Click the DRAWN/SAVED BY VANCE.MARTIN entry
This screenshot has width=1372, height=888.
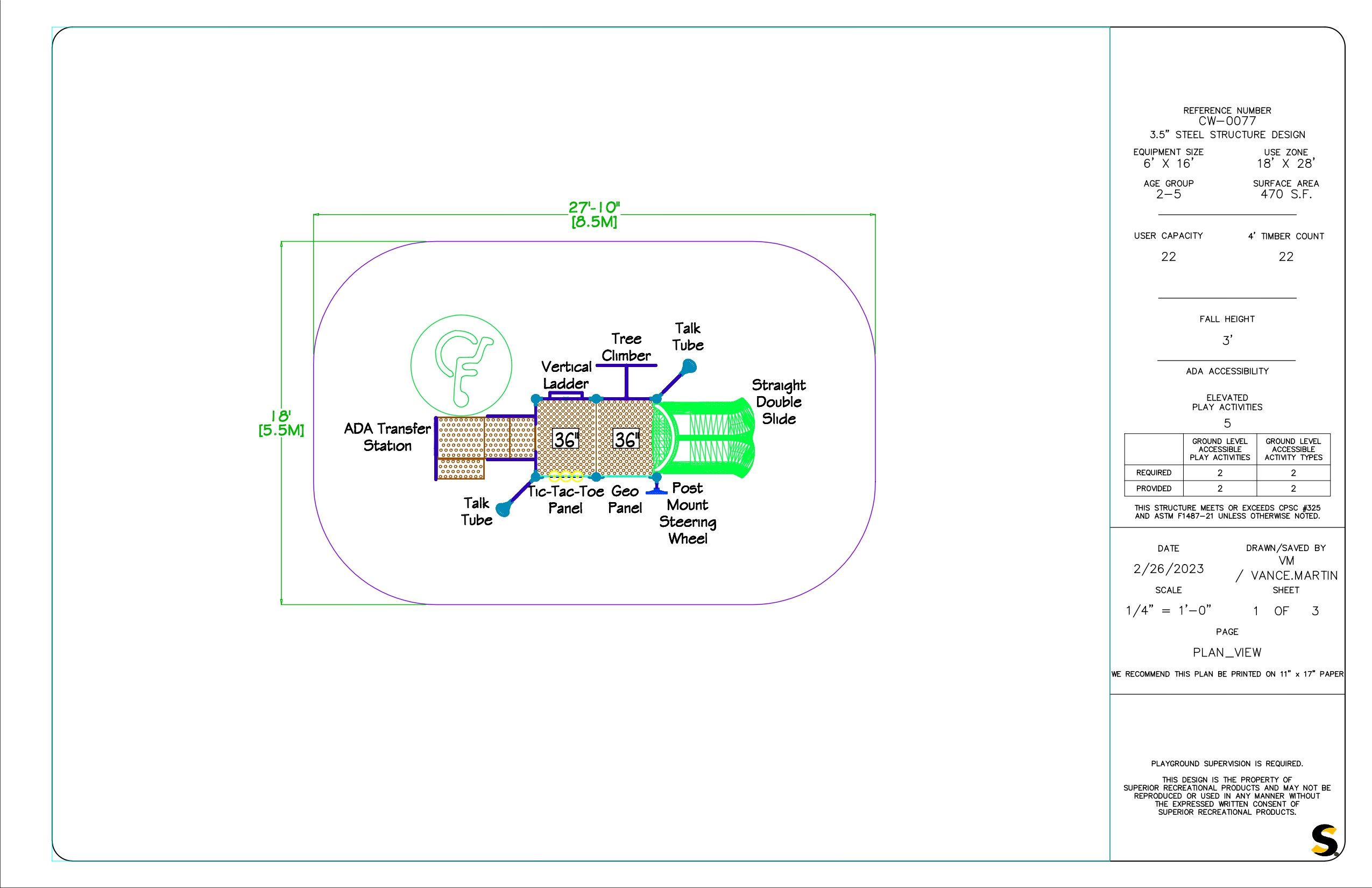1291,575
